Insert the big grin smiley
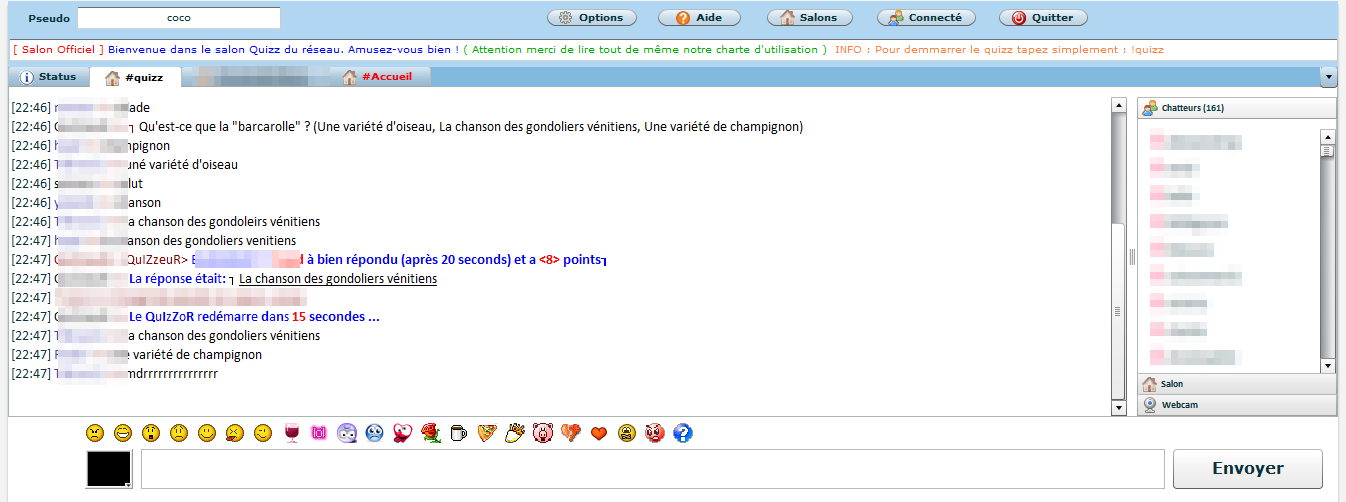Screen dimensions: 1346x502 pyautogui.click(x=122, y=433)
